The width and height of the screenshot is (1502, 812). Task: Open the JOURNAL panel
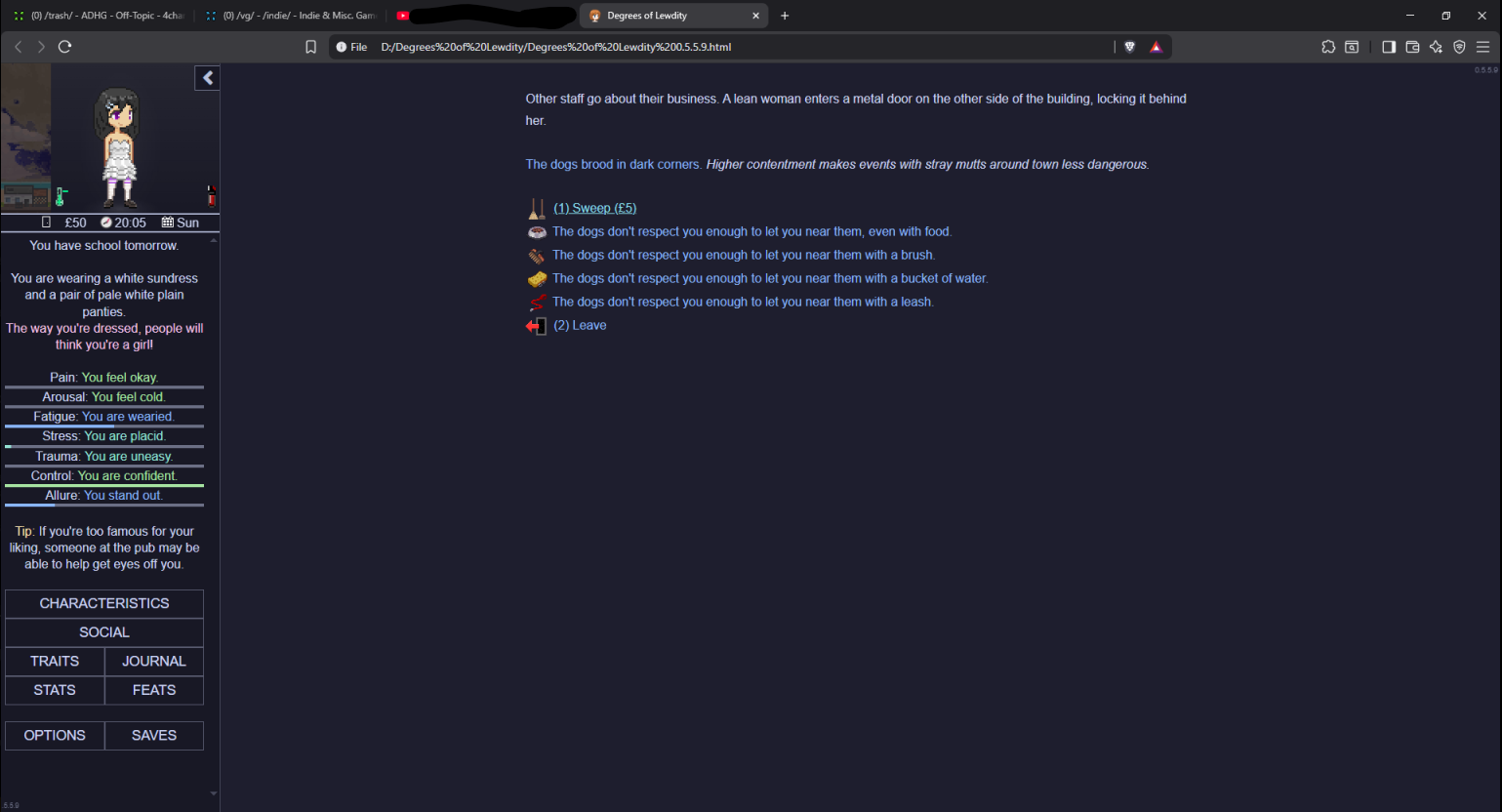tap(154, 661)
